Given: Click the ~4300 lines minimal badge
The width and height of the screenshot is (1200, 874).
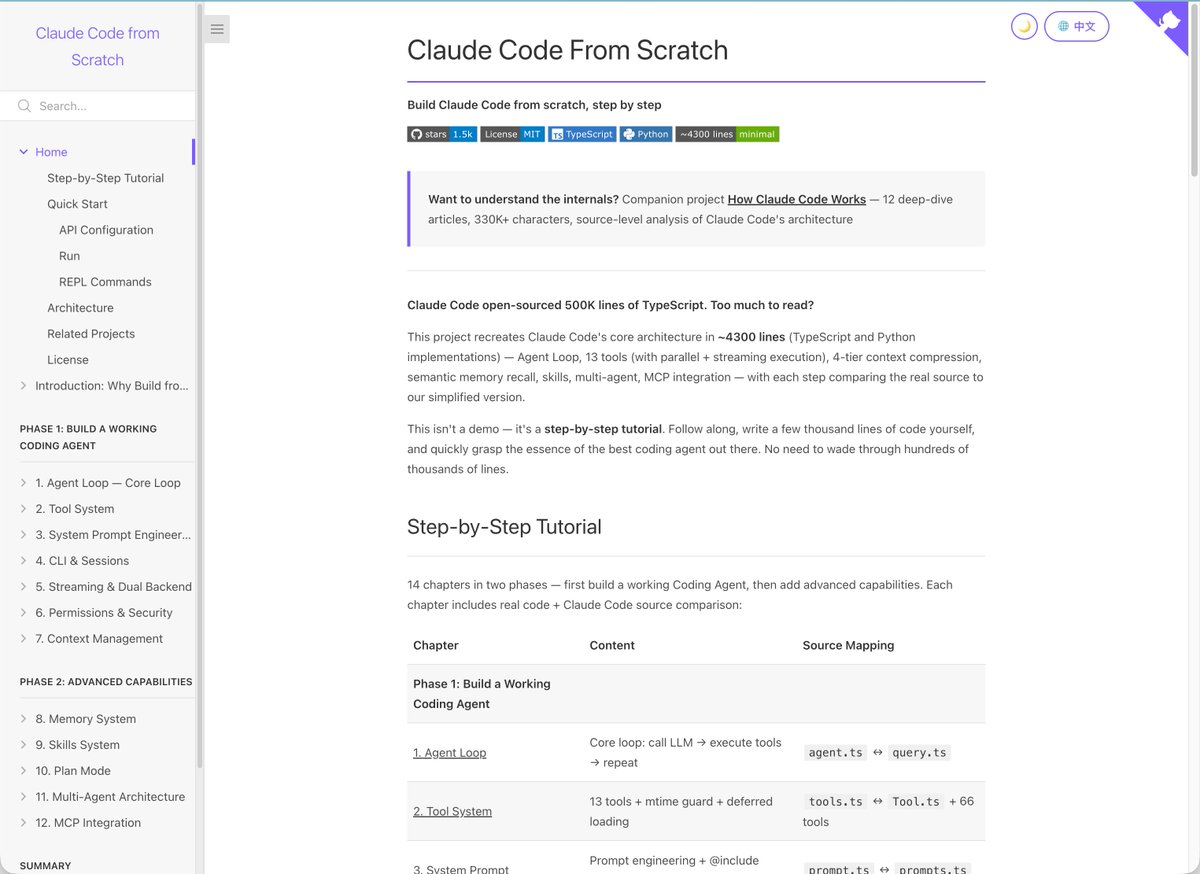Looking at the screenshot, I should pyautogui.click(x=727, y=134).
